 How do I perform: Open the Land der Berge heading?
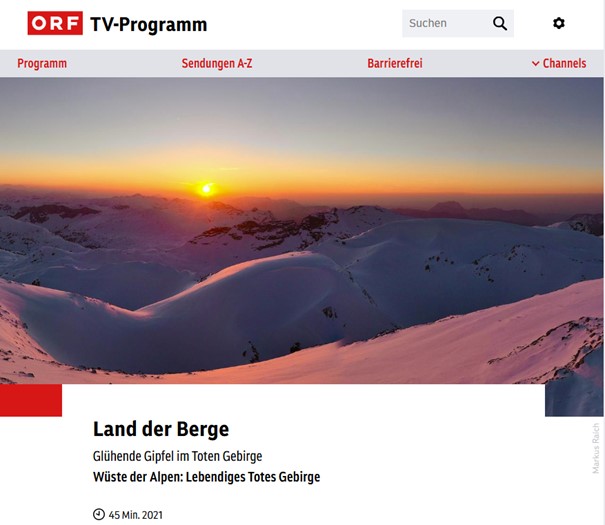tap(161, 429)
